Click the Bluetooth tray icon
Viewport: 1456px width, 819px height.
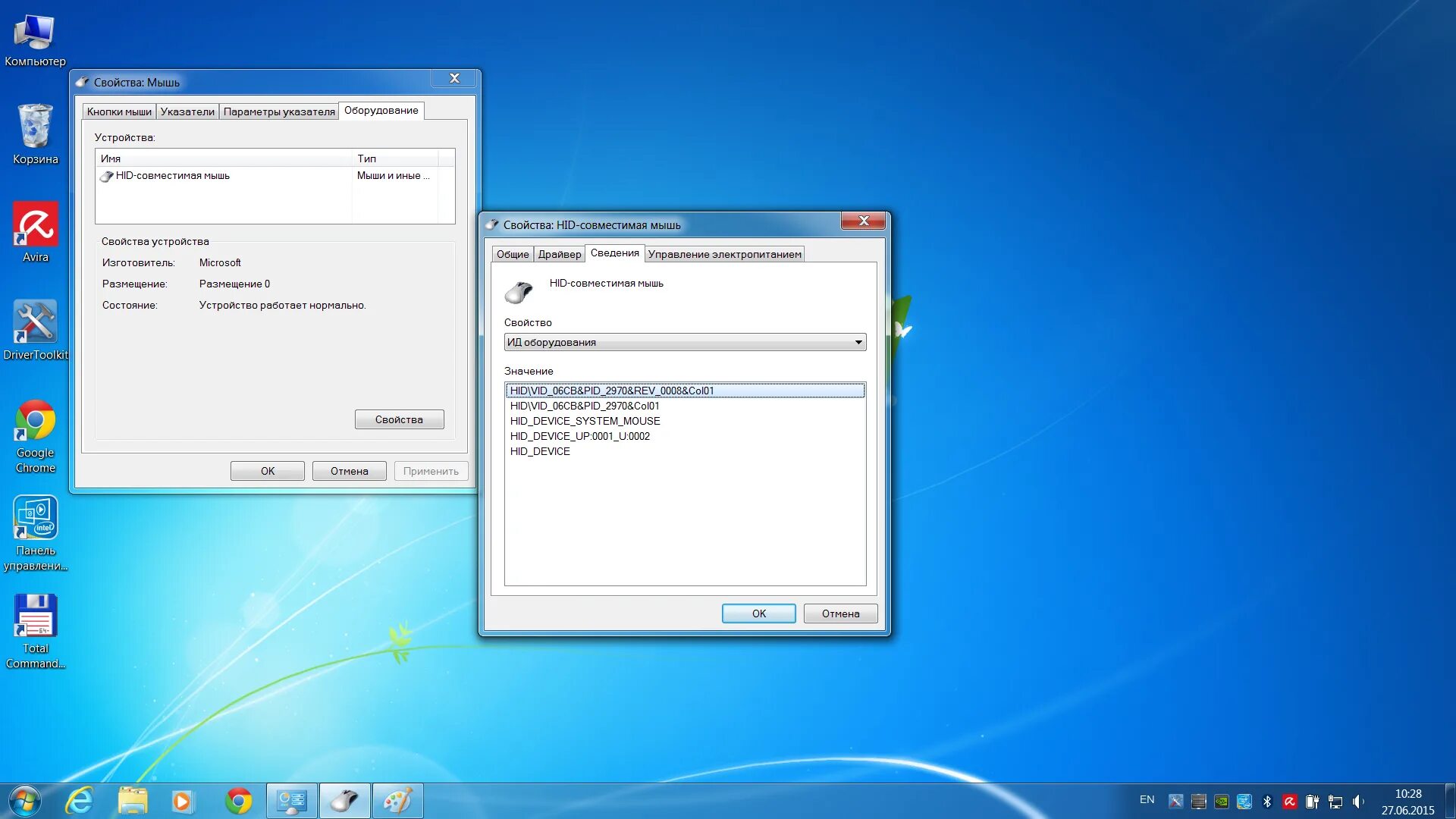1266,802
